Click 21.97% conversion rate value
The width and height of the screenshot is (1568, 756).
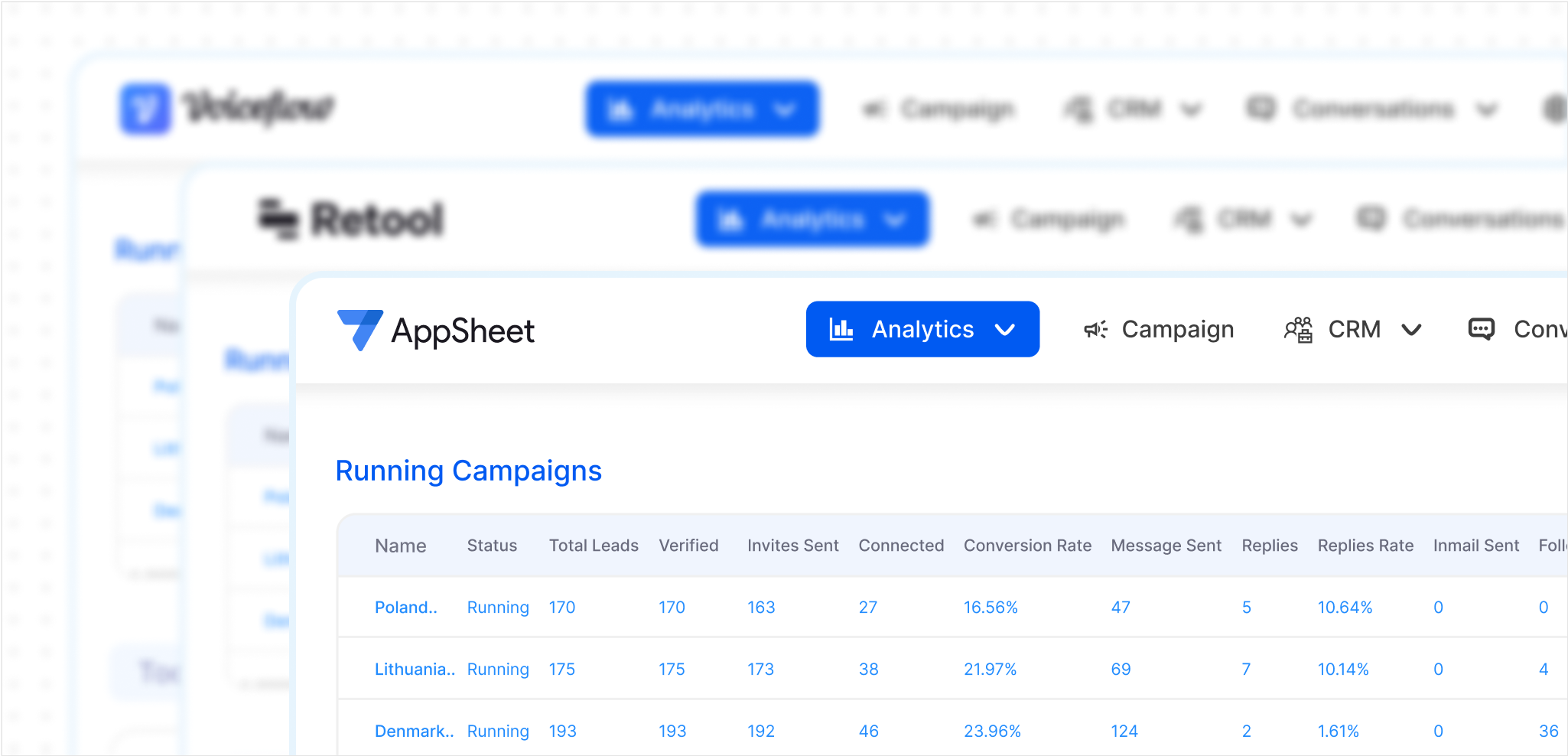[x=990, y=670]
